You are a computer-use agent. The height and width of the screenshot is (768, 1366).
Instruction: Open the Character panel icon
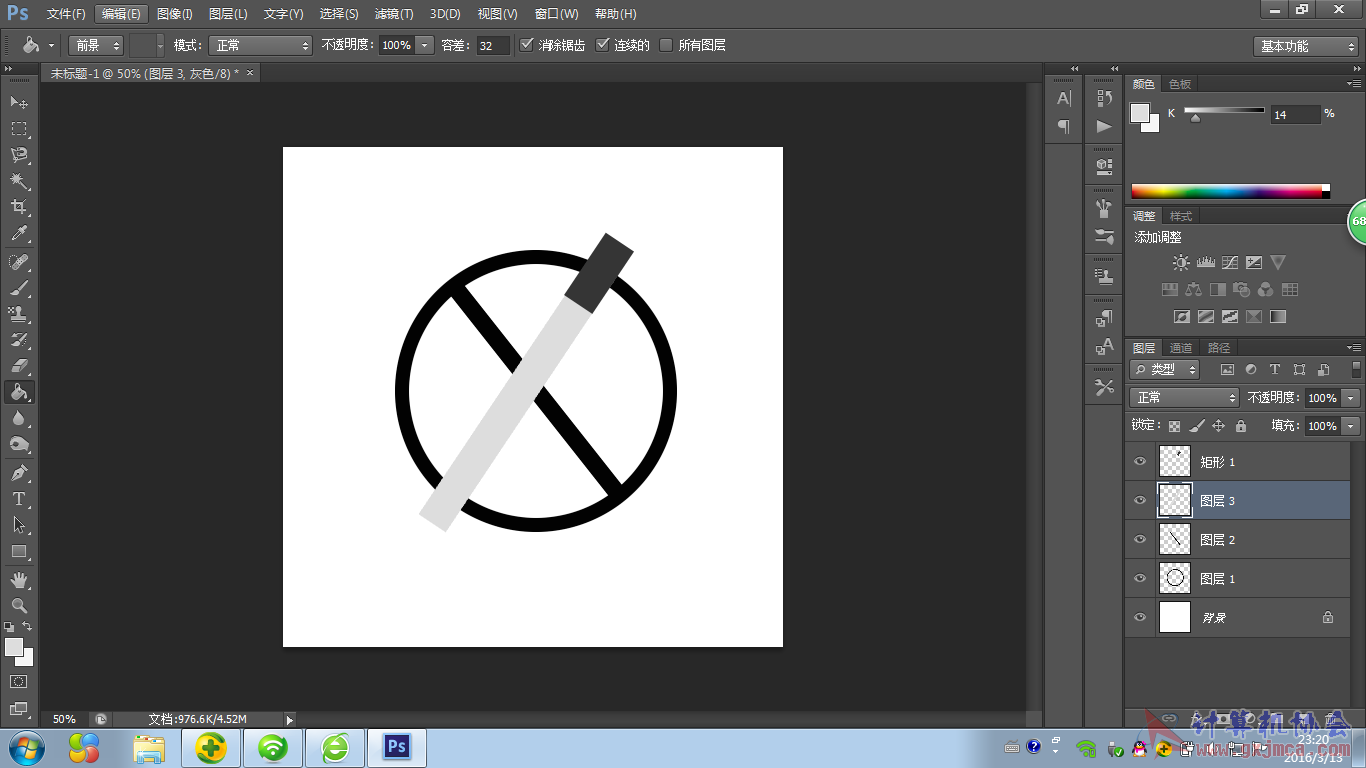click(1064, 98)
